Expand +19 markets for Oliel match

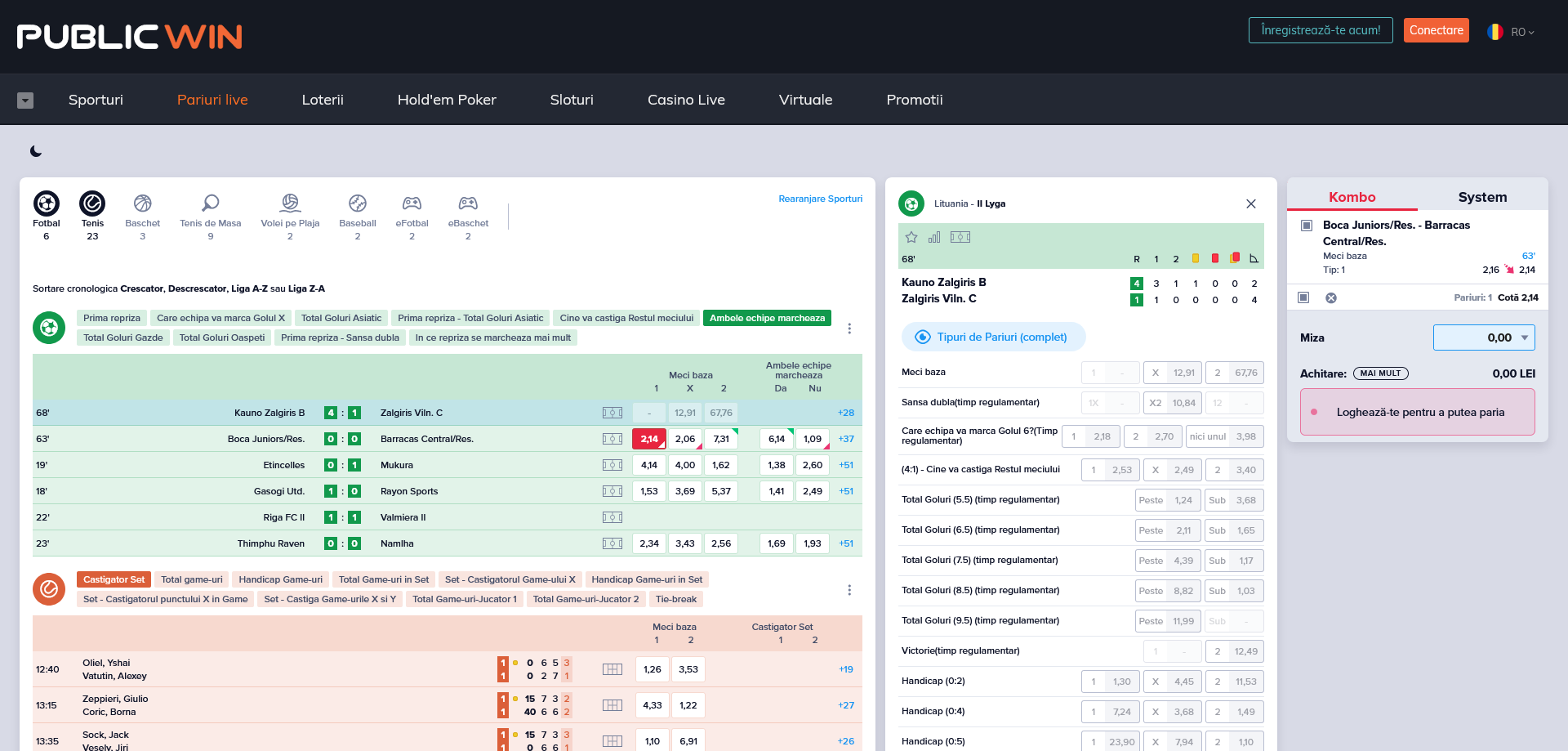coord(846,669)
